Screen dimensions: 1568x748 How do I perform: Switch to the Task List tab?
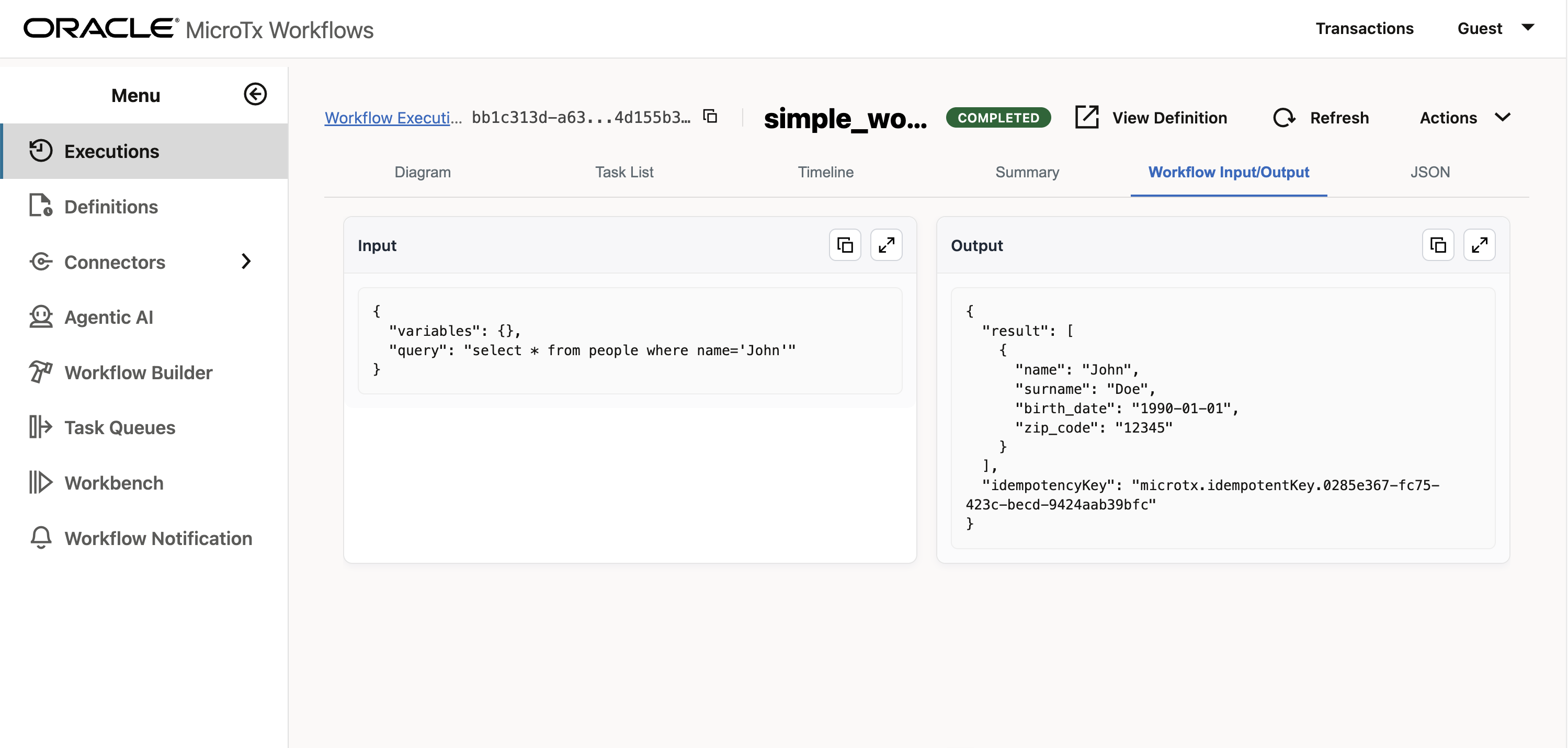pyautogui.click(x=624, y=172)
